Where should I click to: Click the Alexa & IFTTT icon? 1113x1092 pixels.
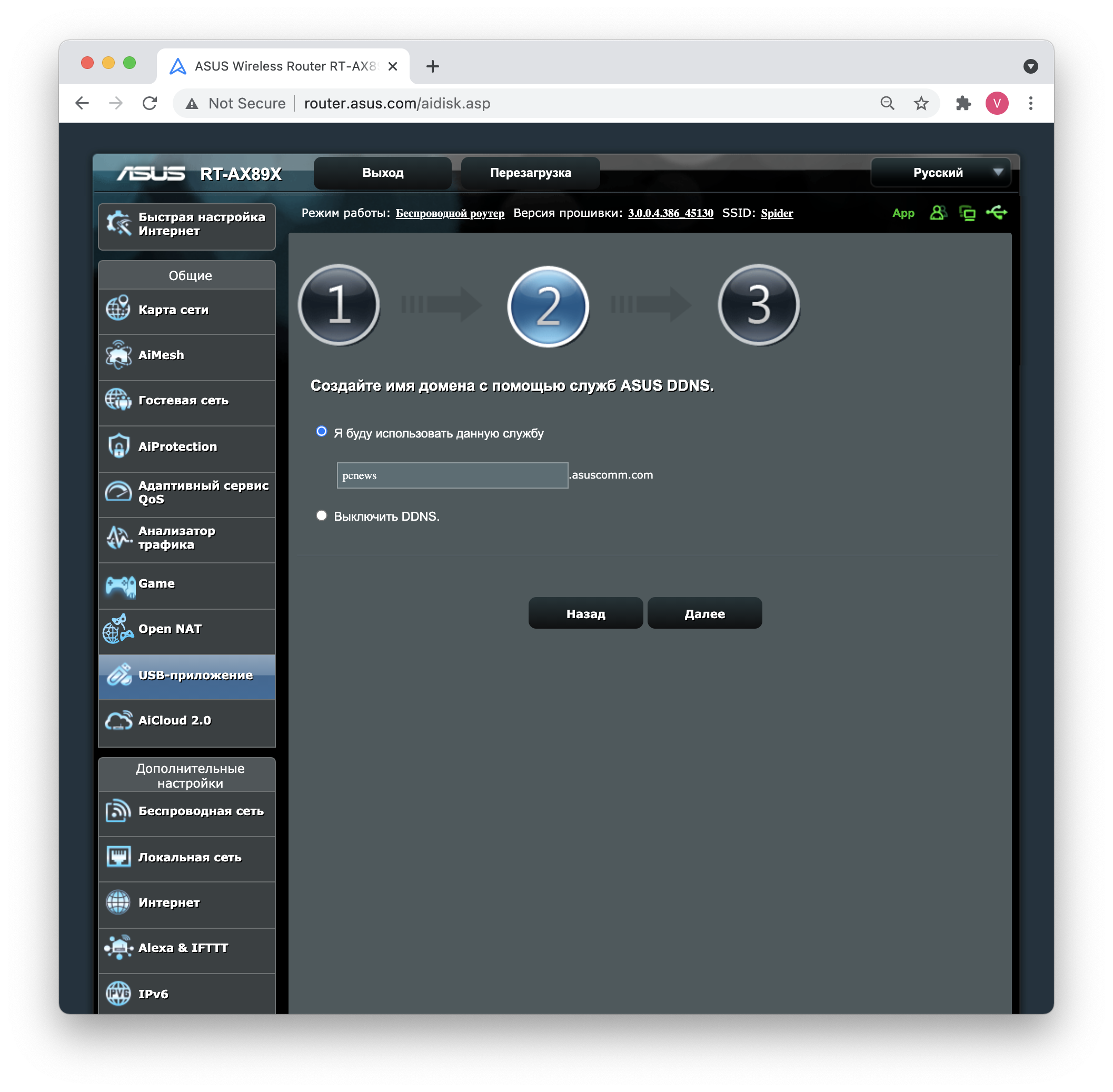pos(118,948)
